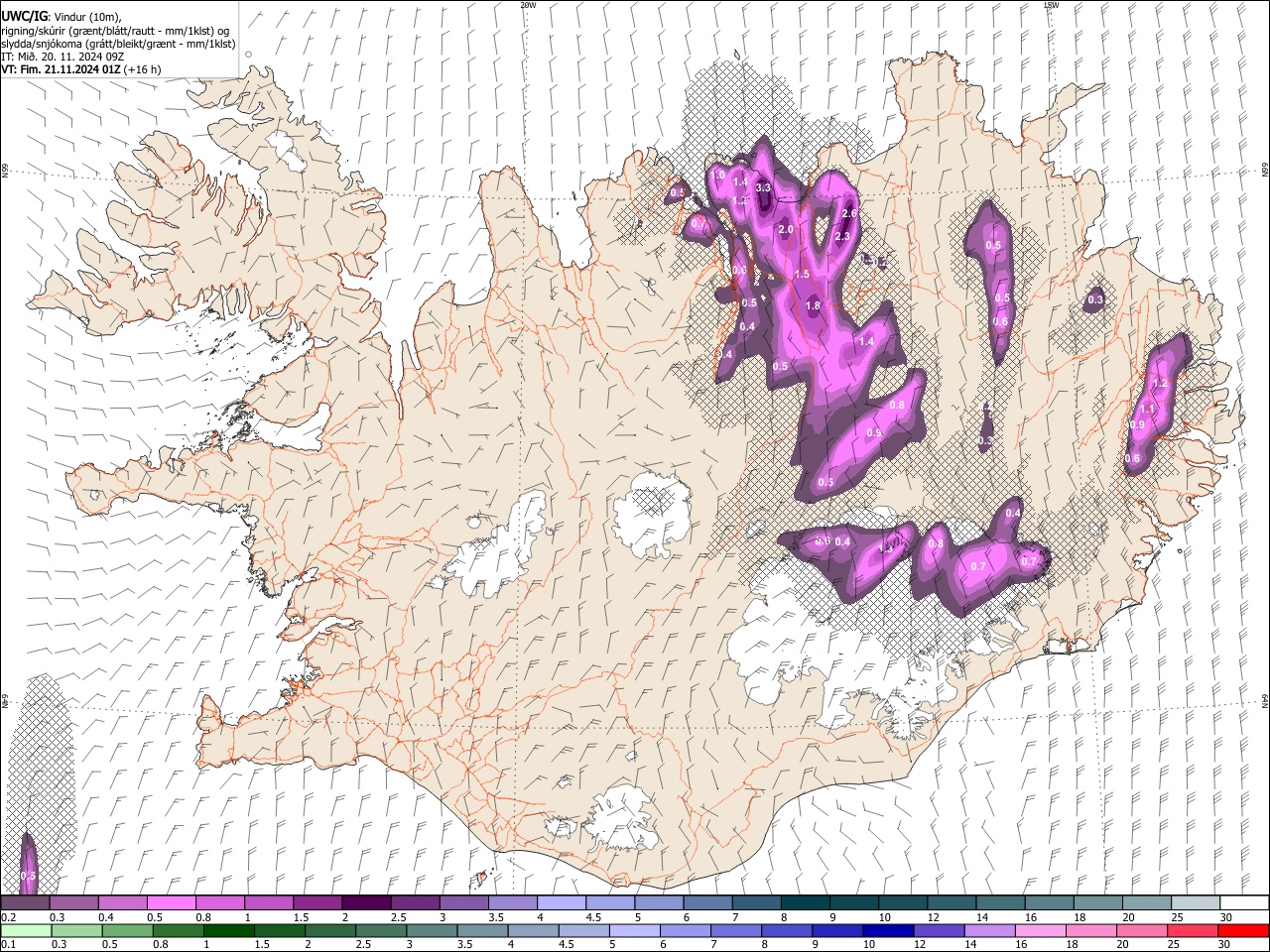Pick the white snow legend swatch between 25 and 30
The height and width of the screenshot is (952, 1270).
tap(1194, 903)
